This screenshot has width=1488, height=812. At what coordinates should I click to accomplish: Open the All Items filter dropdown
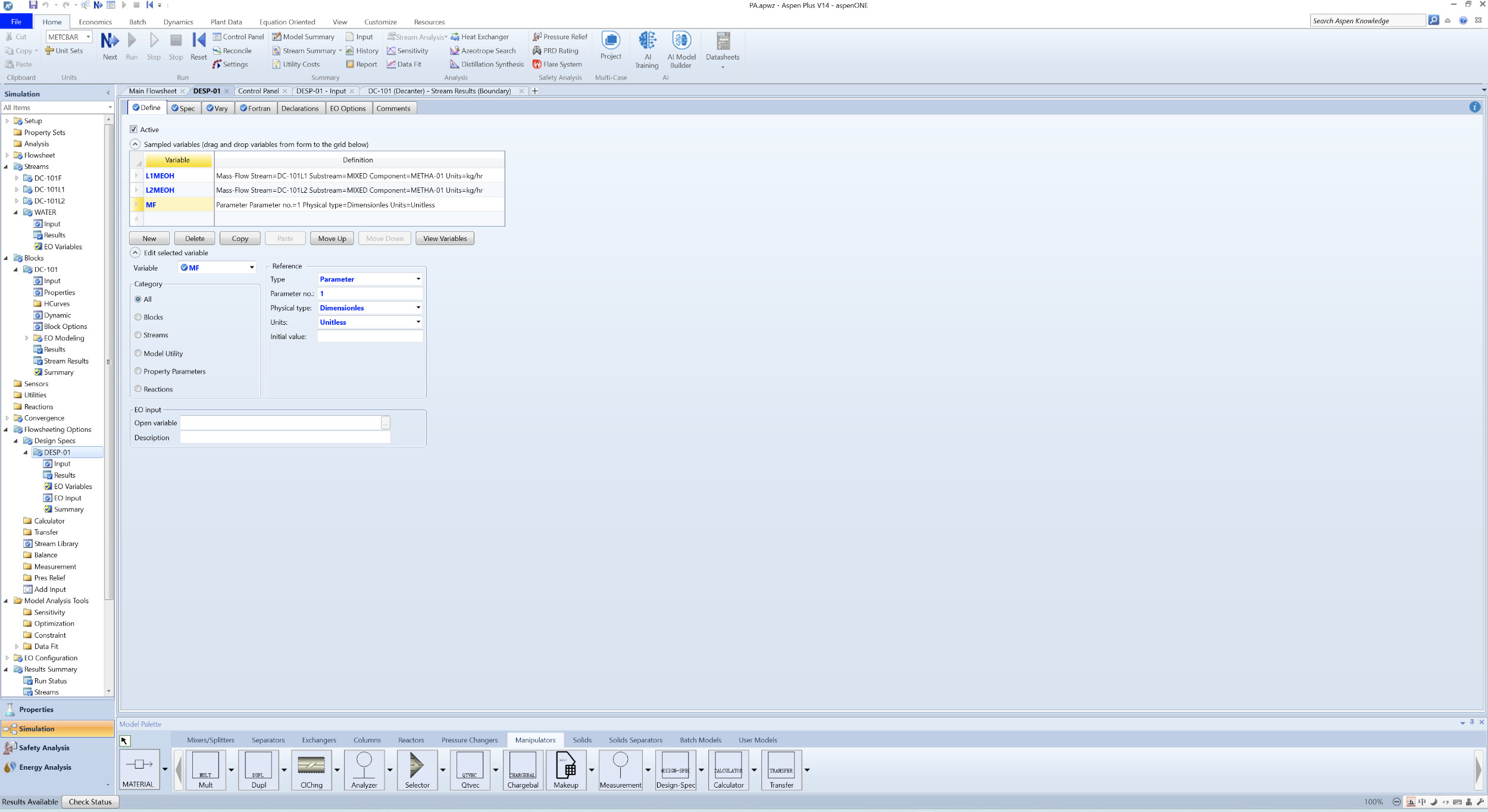coord(110,108)
